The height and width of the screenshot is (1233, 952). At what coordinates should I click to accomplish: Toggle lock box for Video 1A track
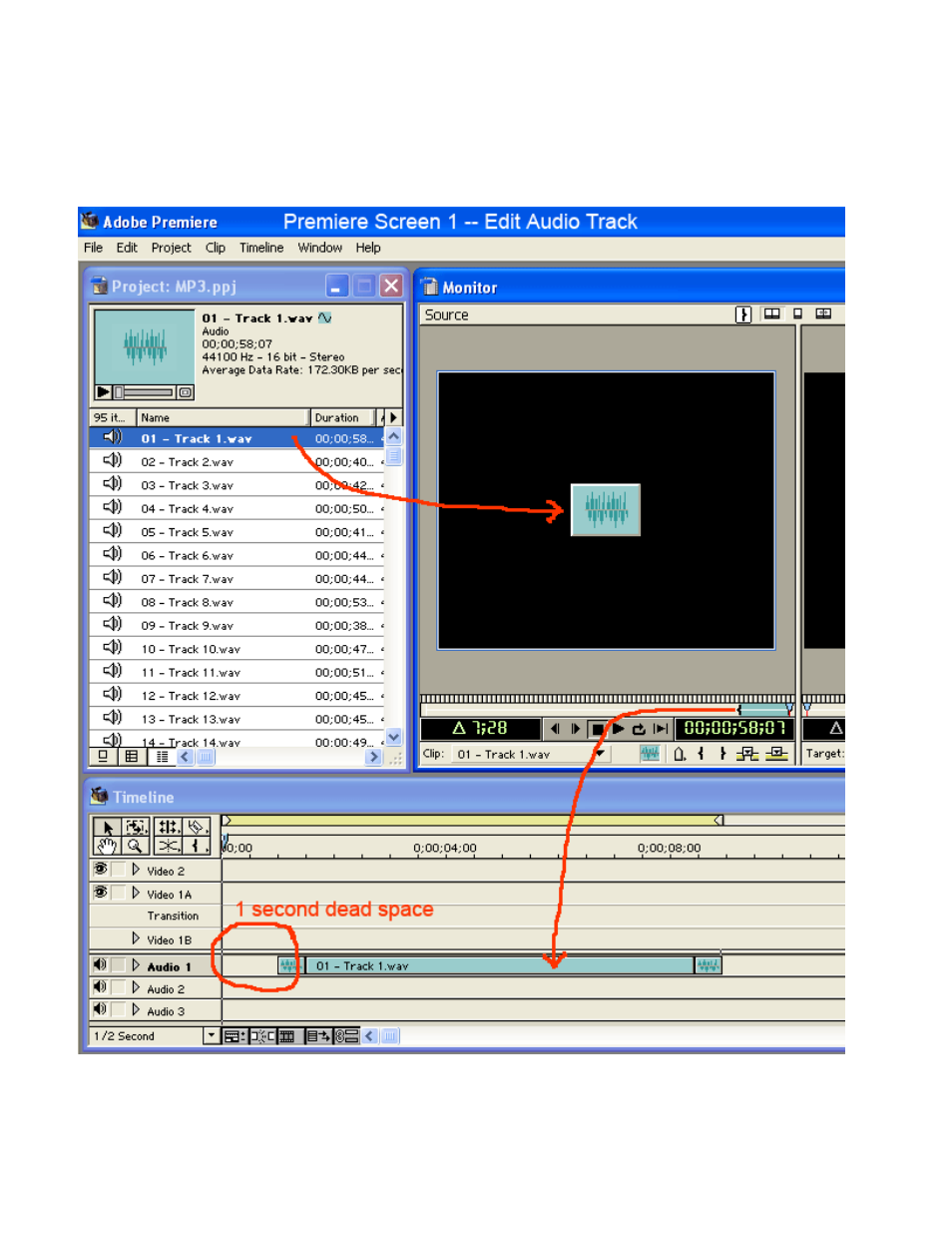click(x=118, y=892)
